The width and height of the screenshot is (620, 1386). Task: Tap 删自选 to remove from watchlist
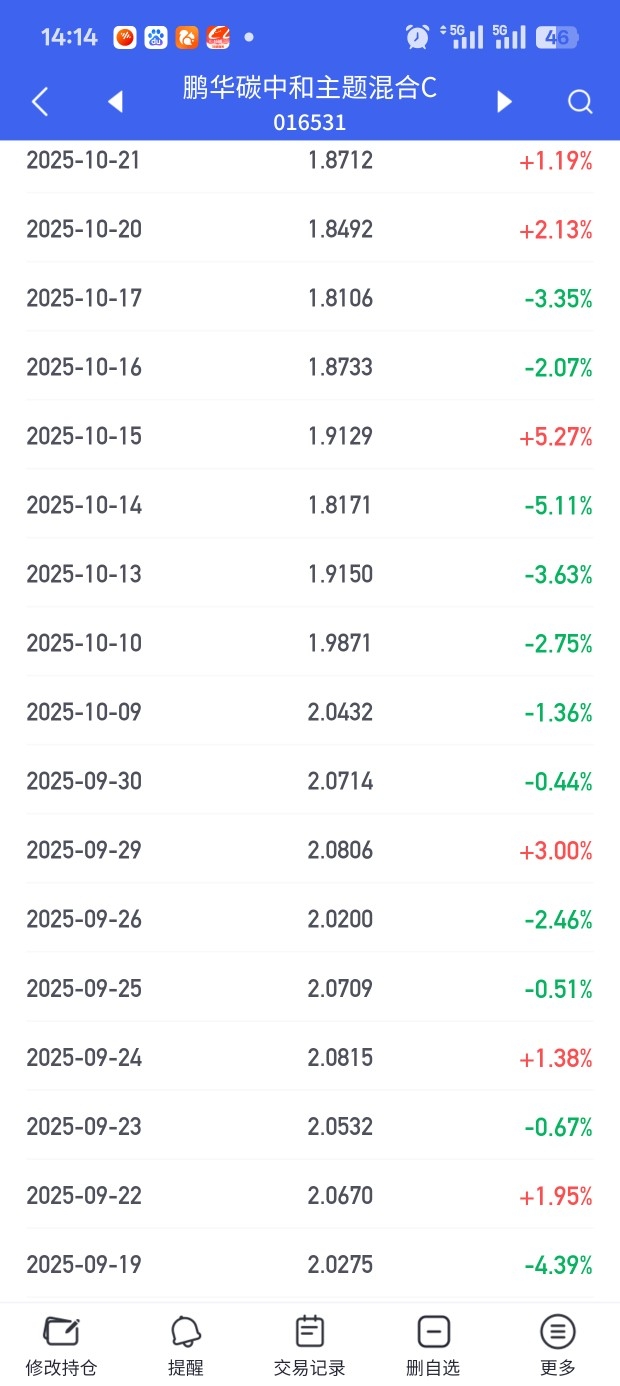[434, 1345]
